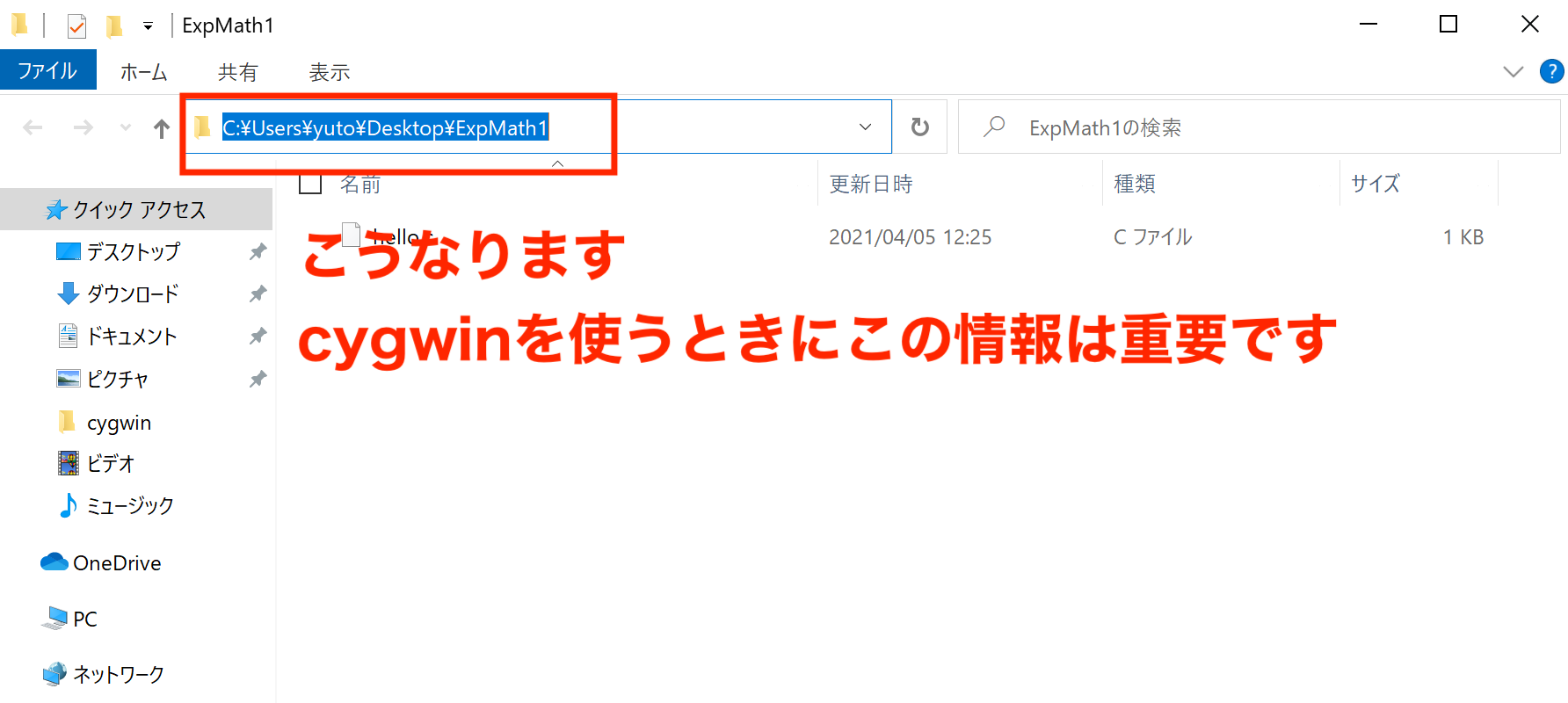
Task: Click the blue desktop icon
Action: (69, 252)
